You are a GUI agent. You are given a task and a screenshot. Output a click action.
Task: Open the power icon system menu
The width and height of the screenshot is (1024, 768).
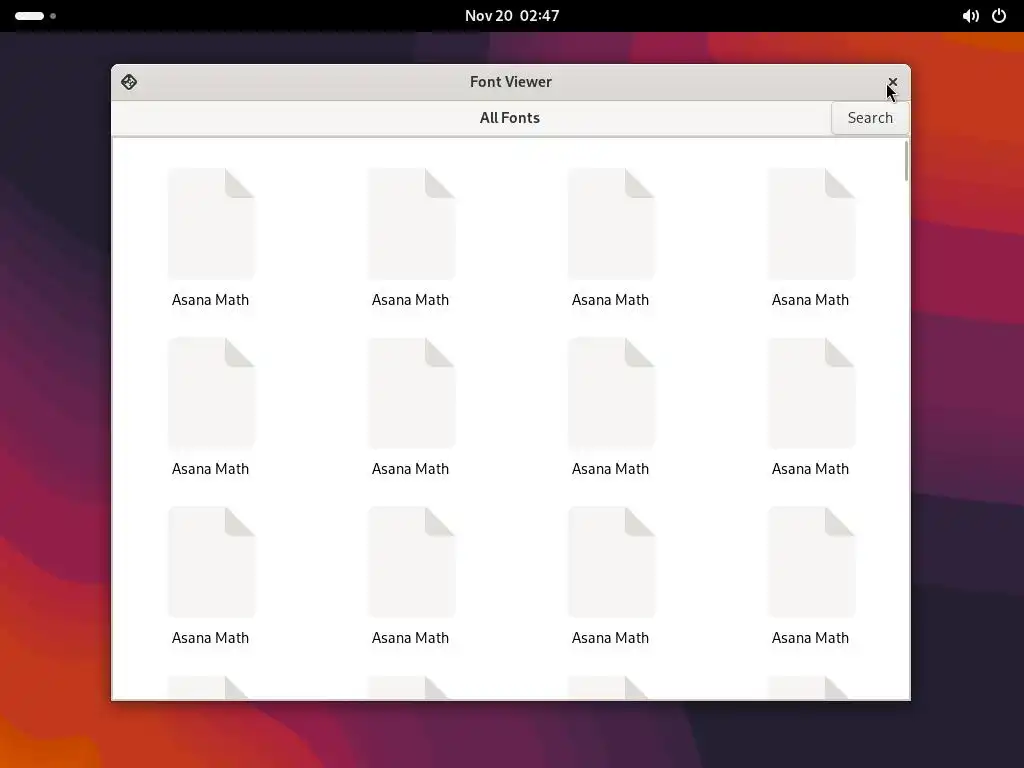point(999,16)
